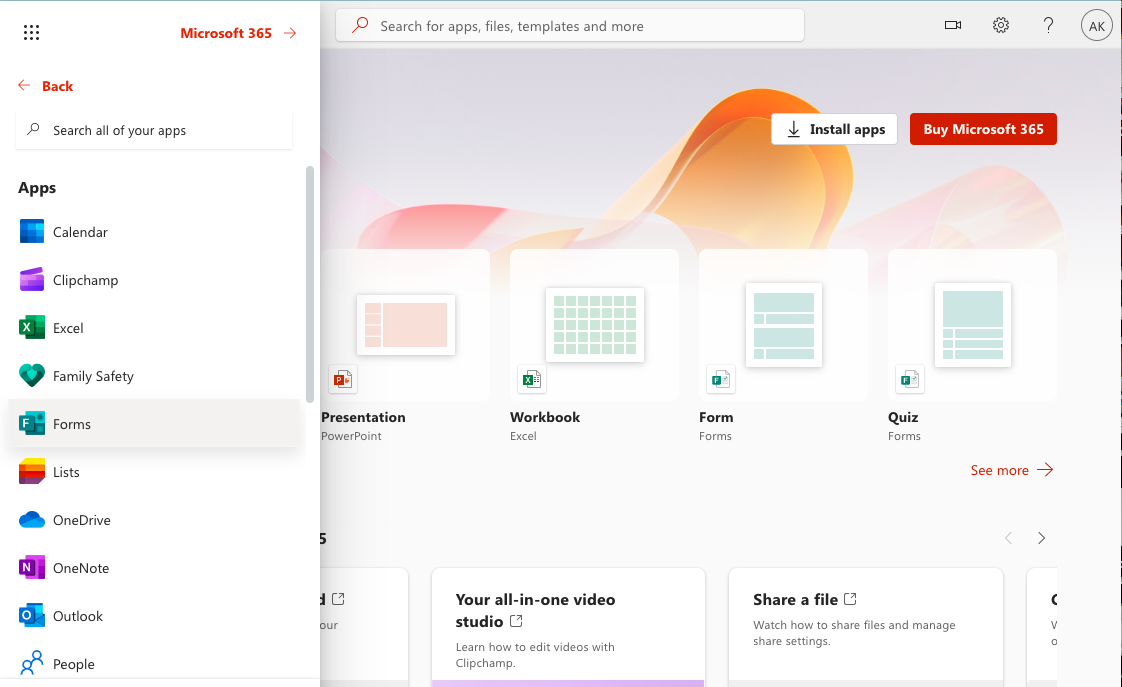Launch Outlook from its icon

tap(31, 615)
